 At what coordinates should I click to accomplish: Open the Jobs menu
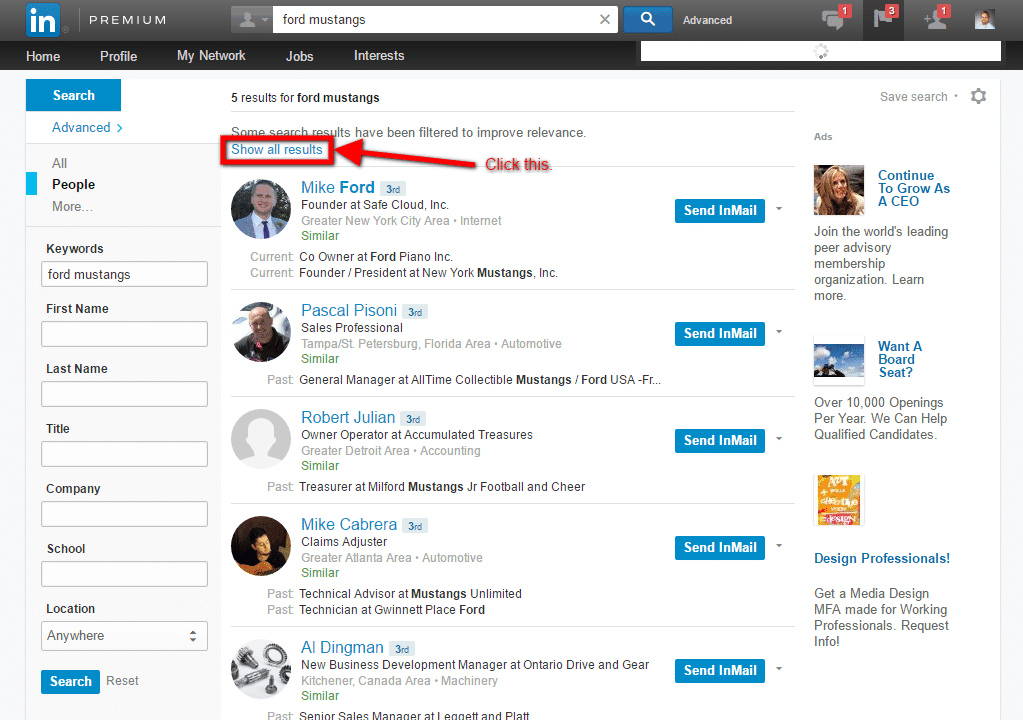pyautogui.click(x=300, y=56)
